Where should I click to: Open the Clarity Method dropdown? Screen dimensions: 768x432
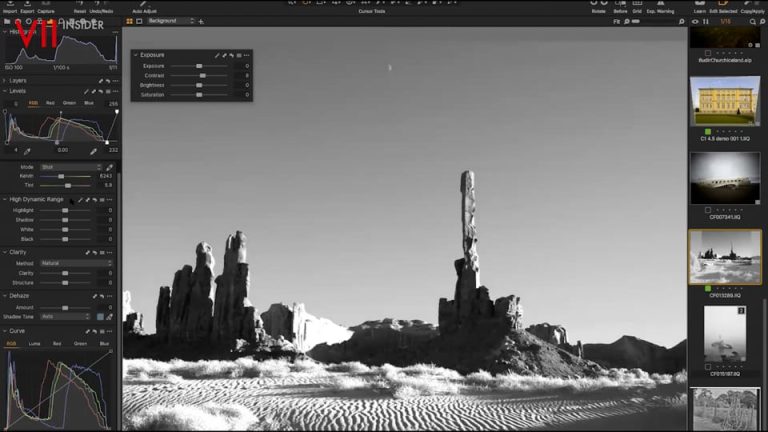[76, 263]
